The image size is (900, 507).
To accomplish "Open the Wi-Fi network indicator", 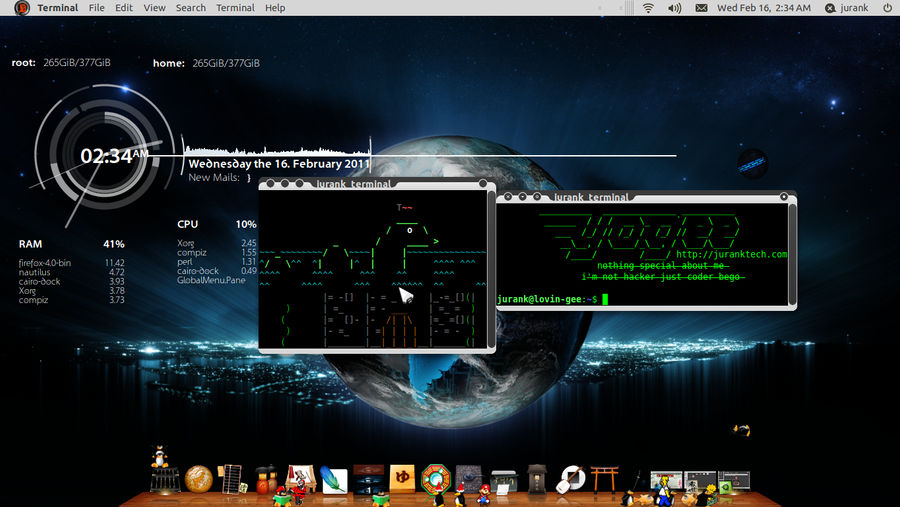I will [648, 8].
